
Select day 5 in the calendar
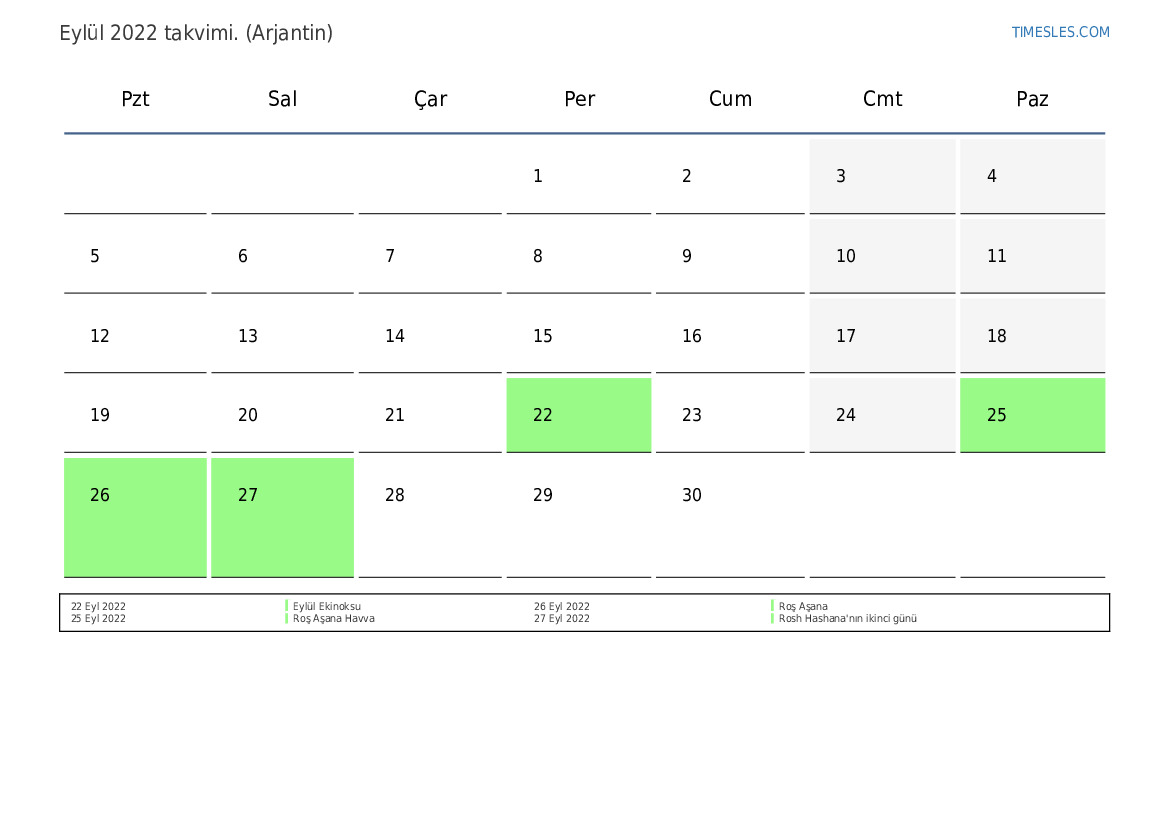pos(135,256)
